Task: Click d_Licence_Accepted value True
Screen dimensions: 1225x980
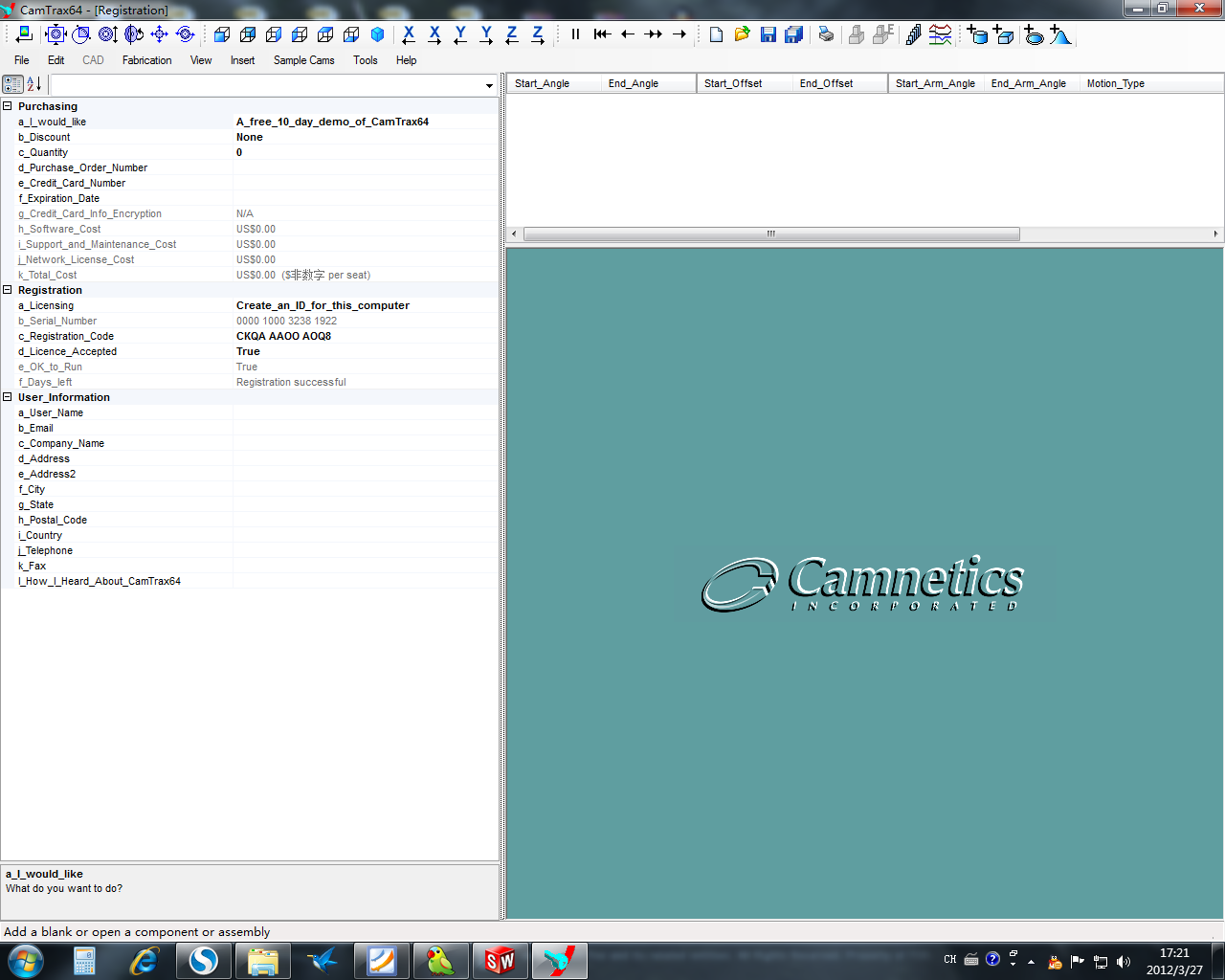Action: (249, 351)
